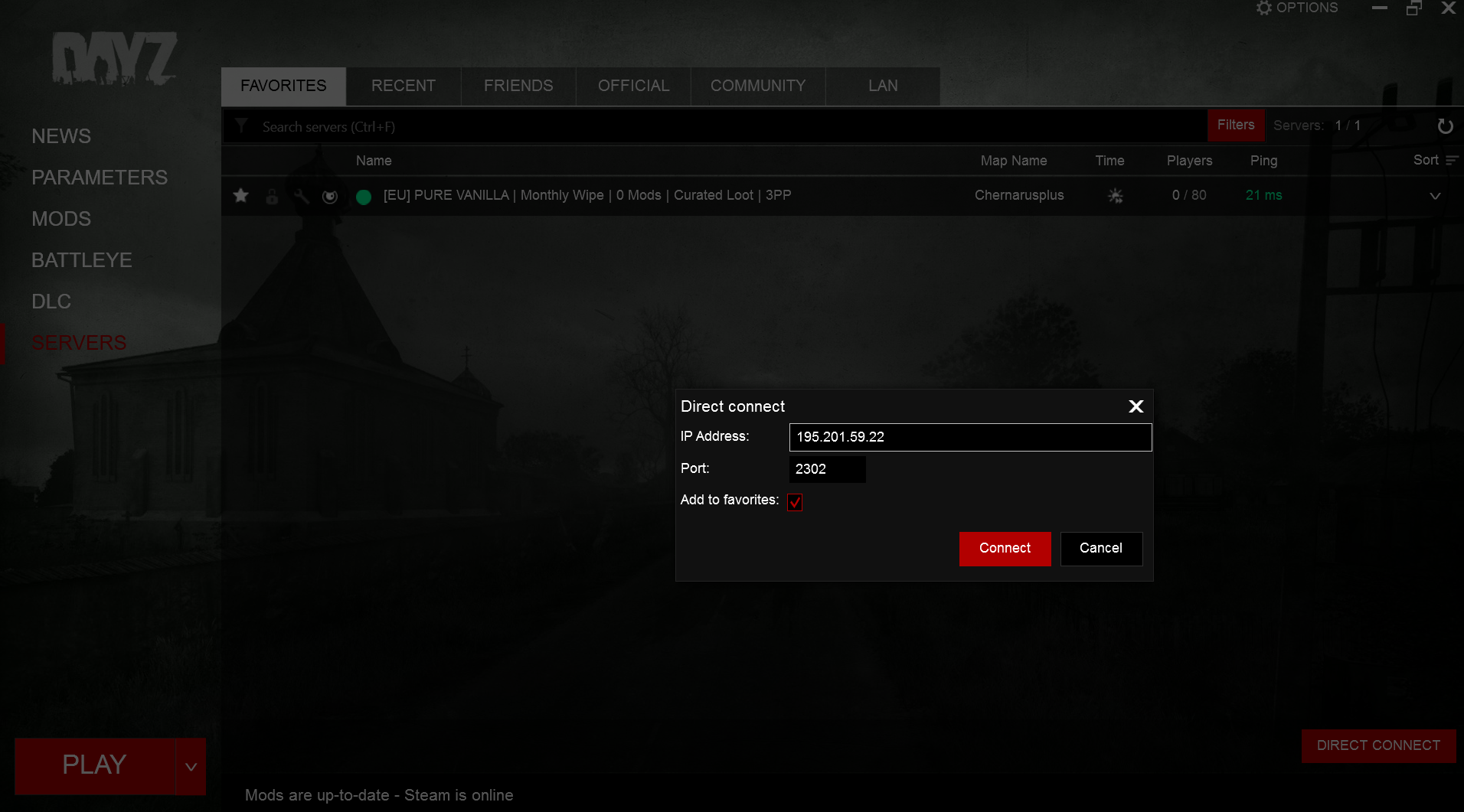Click the daytime sun icon in Time column

[x=1116, y=196]
